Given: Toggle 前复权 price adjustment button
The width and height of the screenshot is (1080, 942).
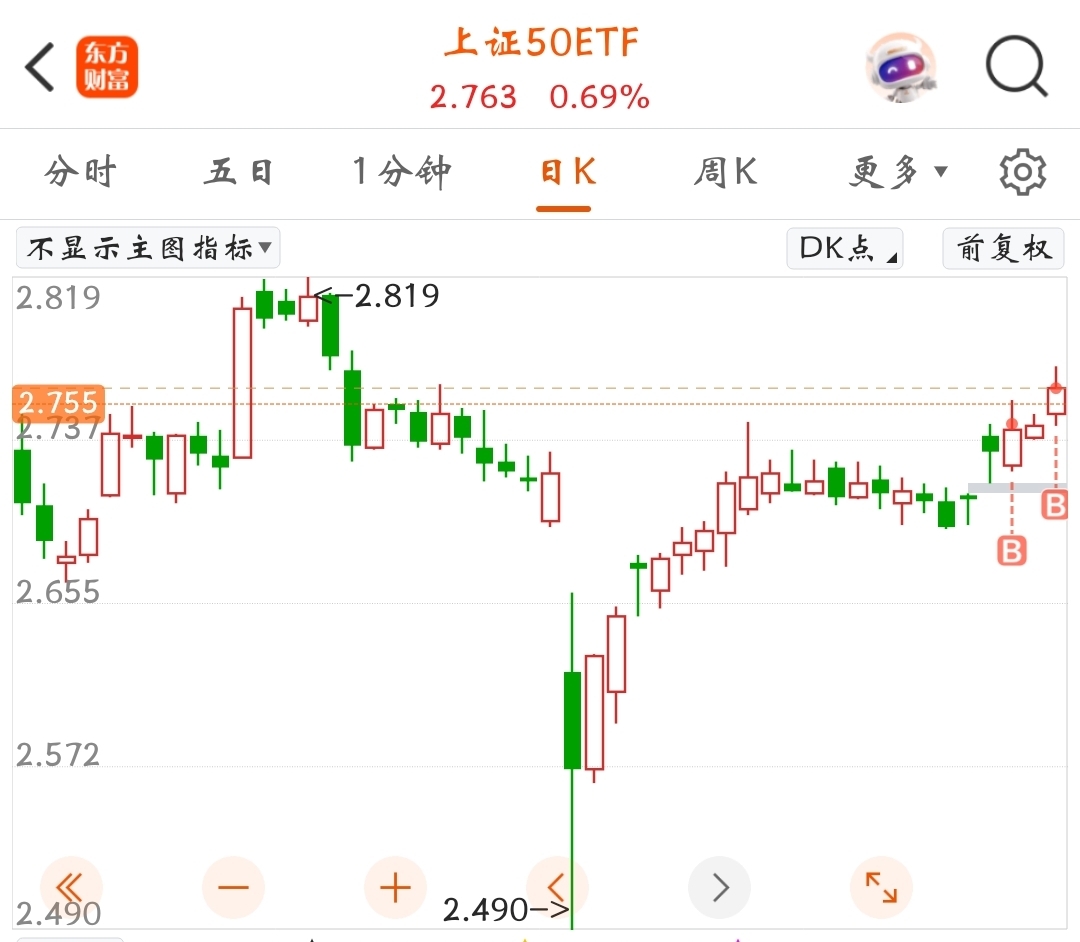Looking at the screenshot, I should click(x=1004, y=248).
